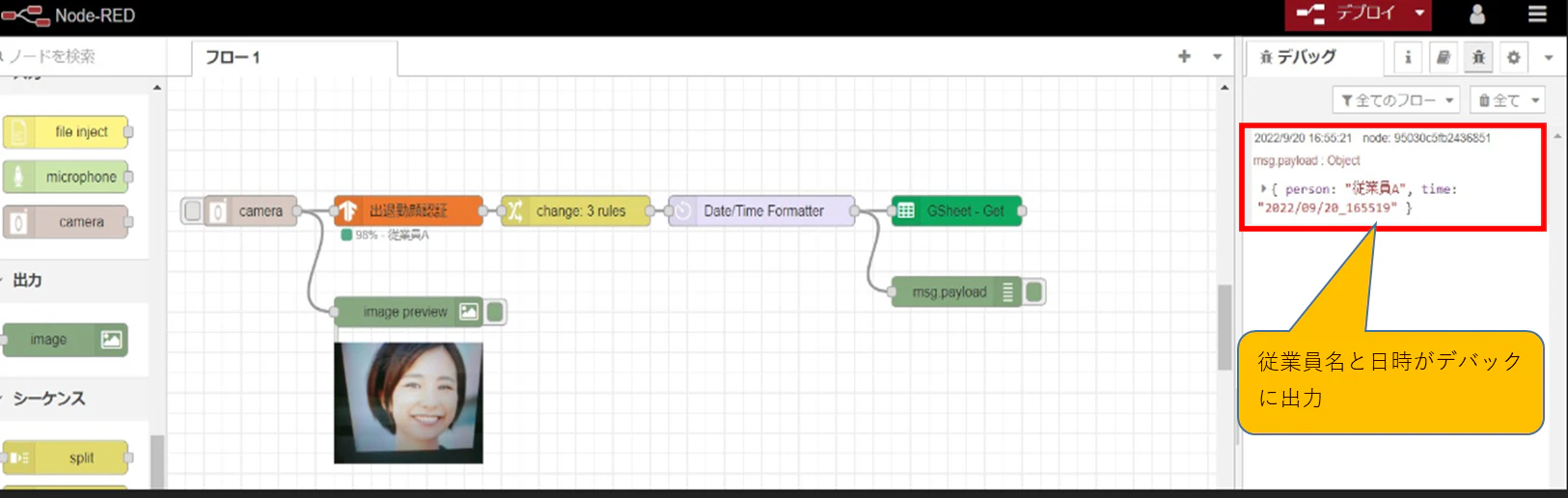Viewport: 1568px width, 498px height.
Task: Collapse the 出力 palette category
Action: (x=27, y=280)
